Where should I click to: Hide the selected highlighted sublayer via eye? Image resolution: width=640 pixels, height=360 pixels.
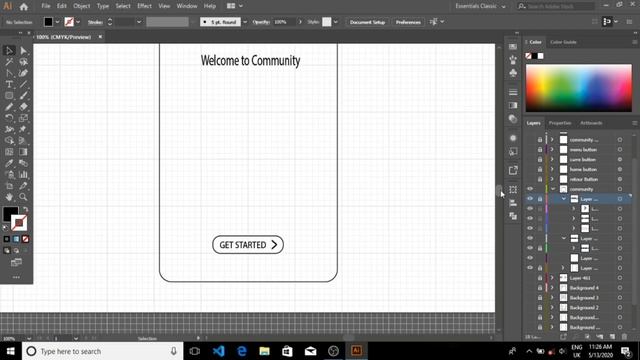(530, 199)
